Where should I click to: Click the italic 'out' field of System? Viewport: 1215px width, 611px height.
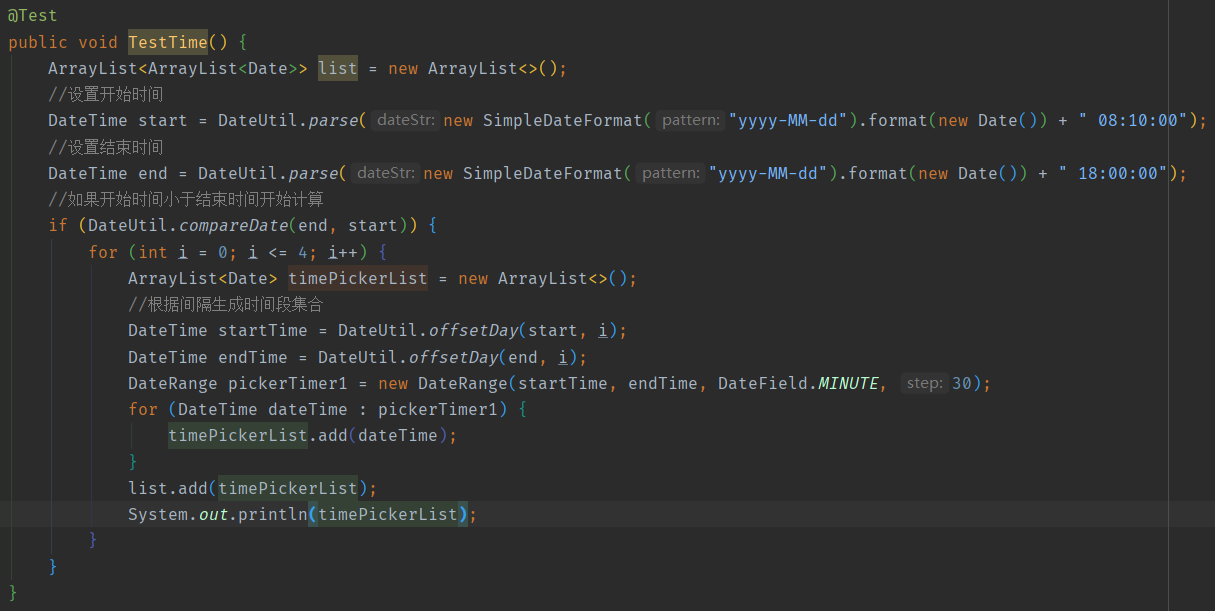(213, 514)
